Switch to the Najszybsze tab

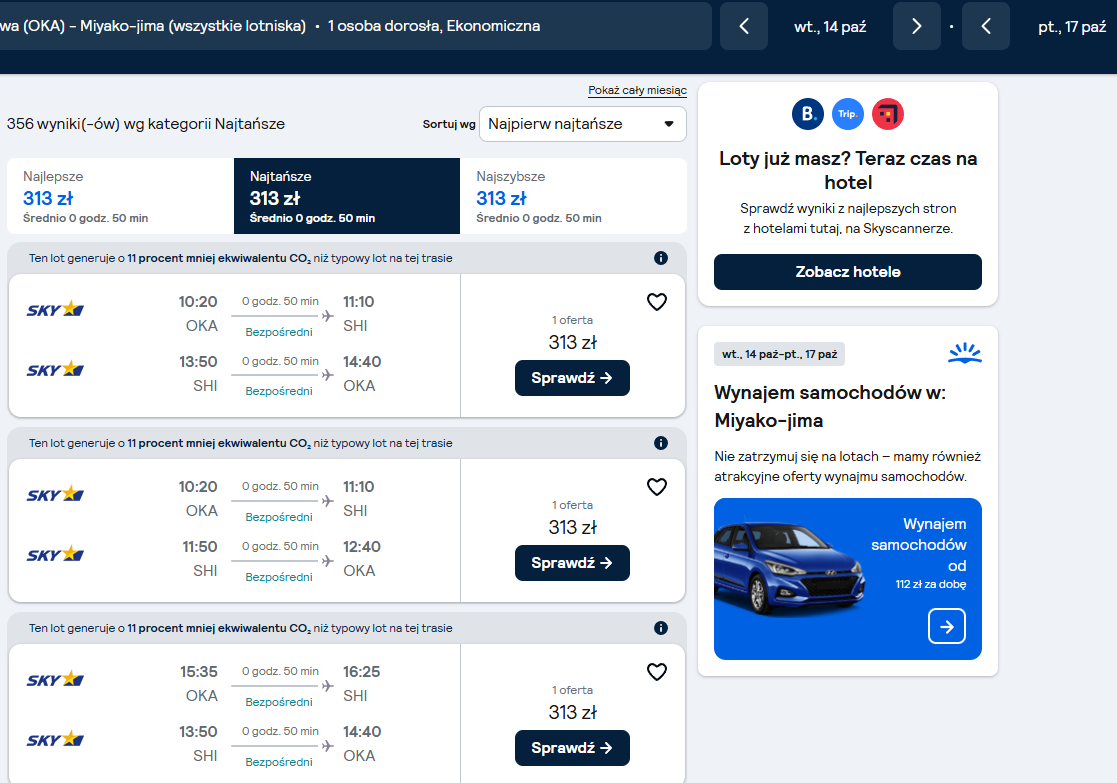[x=573, y=196]
